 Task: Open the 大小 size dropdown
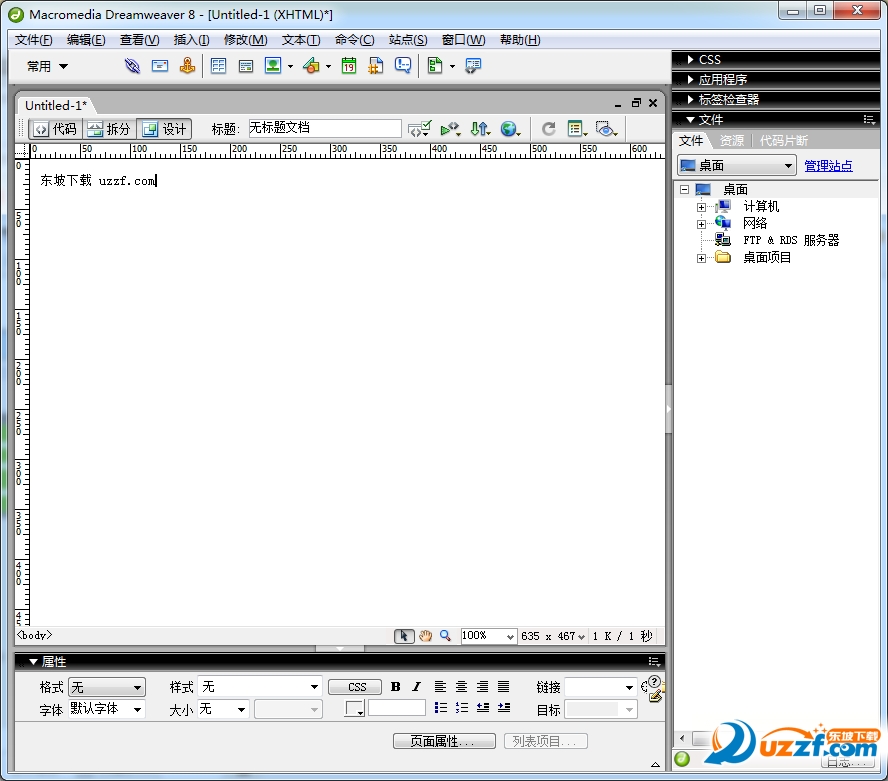tap(224, 709)
